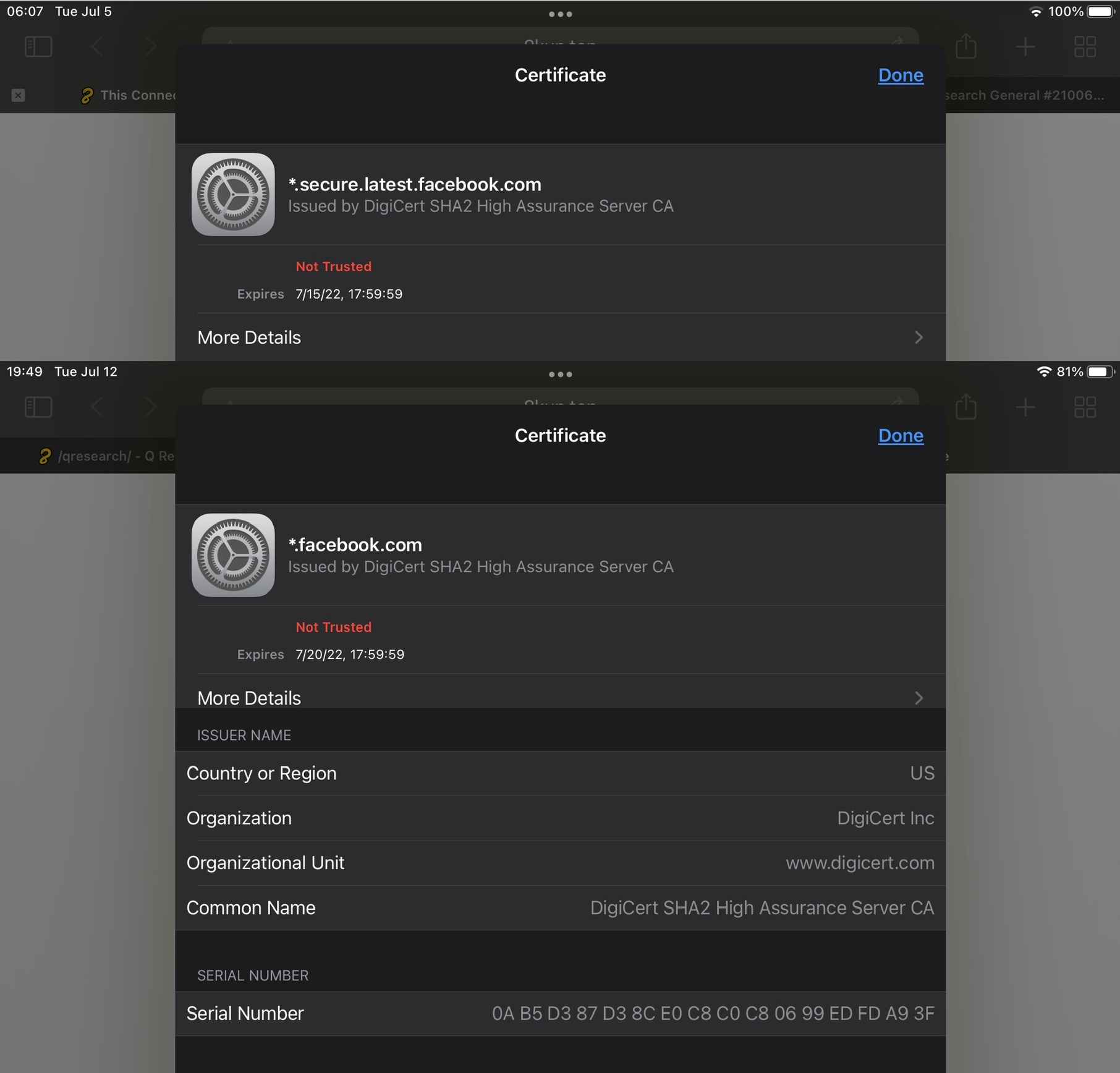Tap the top Not Trusted label
Screen dimensions: 1120x1073
click(333, 266)
